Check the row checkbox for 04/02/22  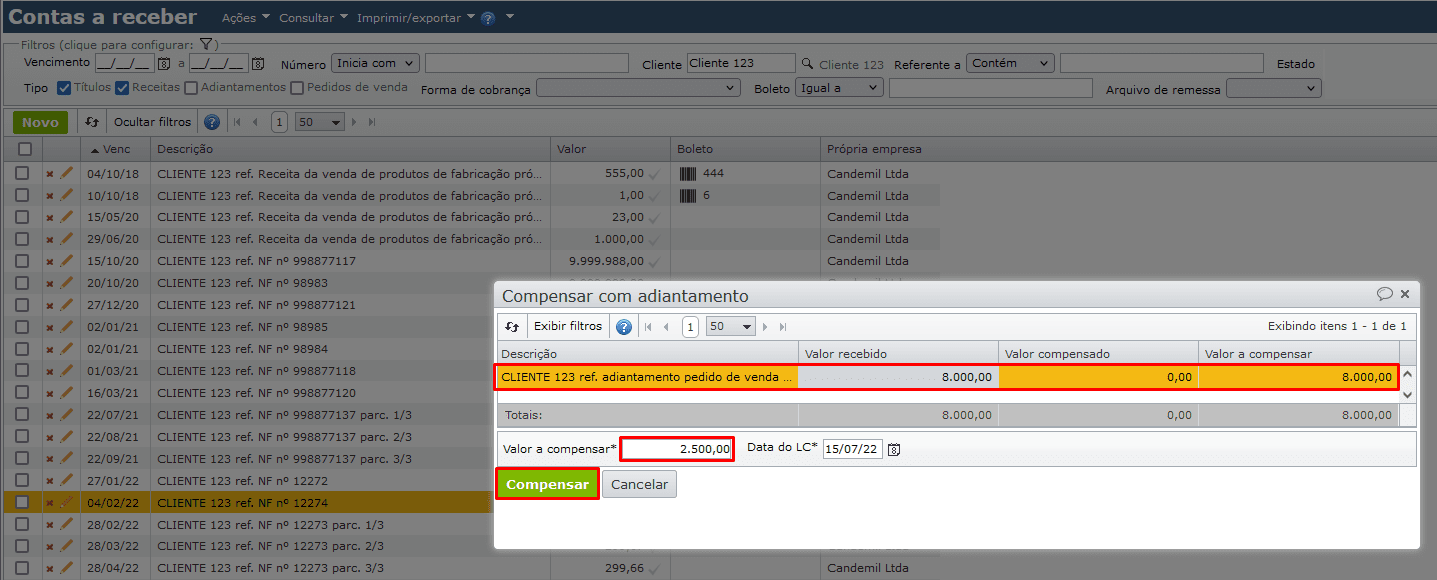click(22, 503)
